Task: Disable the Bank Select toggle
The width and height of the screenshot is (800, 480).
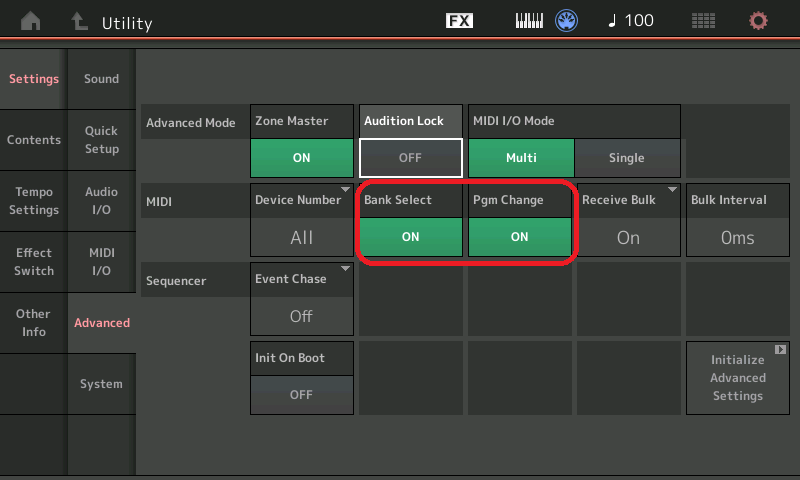Action: tap(410, 237)
